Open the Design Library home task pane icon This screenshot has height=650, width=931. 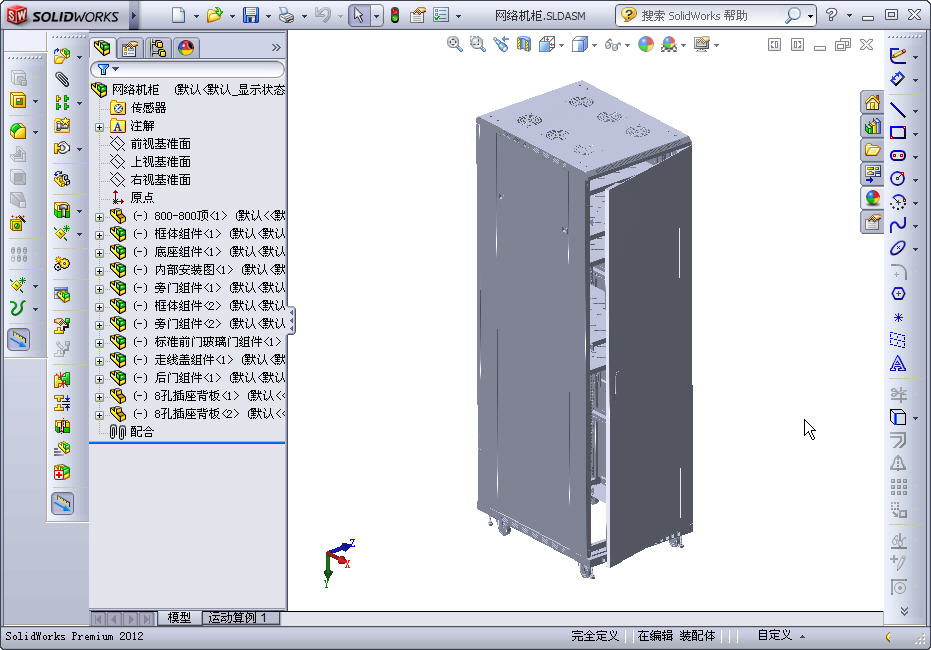pyautogui.click(x=872, y=103)
